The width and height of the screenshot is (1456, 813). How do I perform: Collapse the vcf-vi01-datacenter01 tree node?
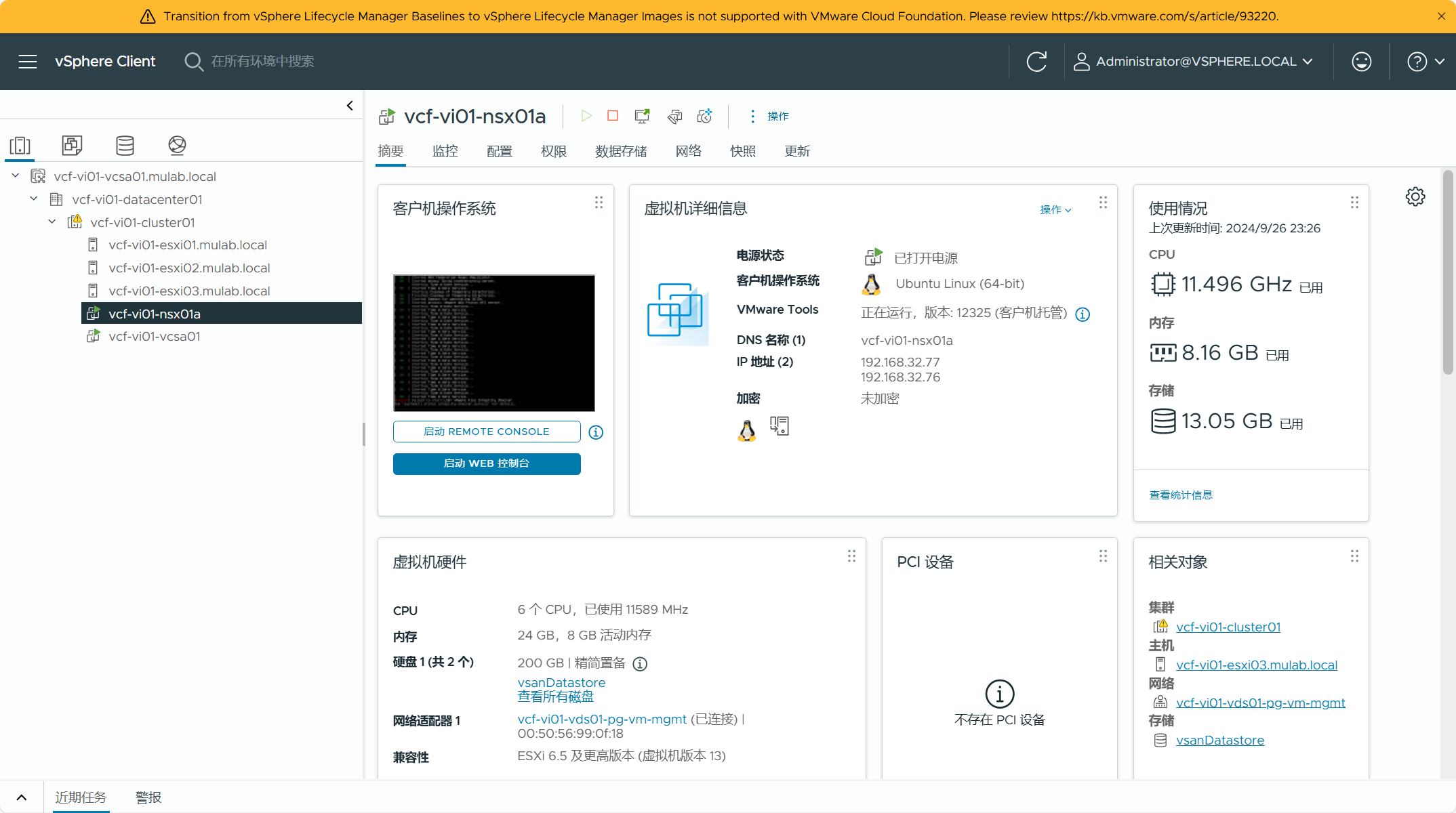(x=34, y=199)
